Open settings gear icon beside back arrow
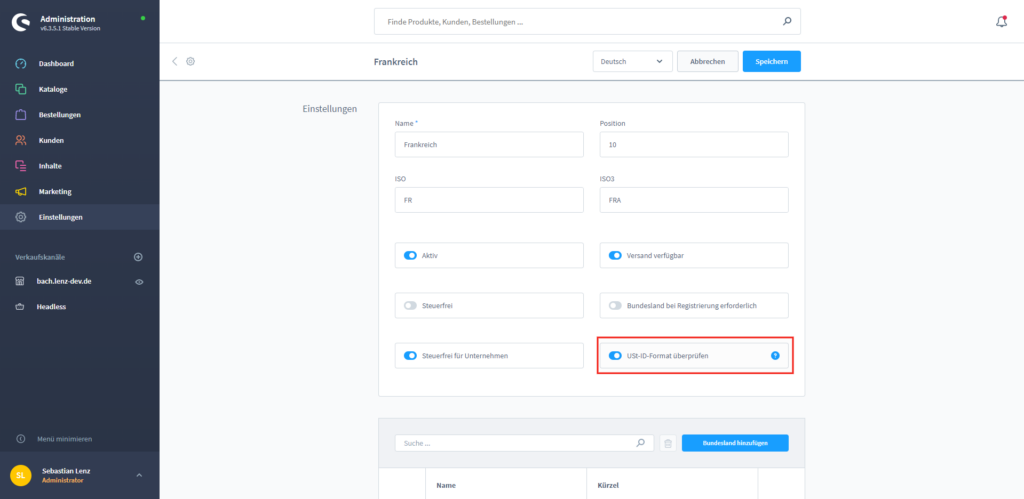The image size is (1024, 499). (x=190, y=61)
